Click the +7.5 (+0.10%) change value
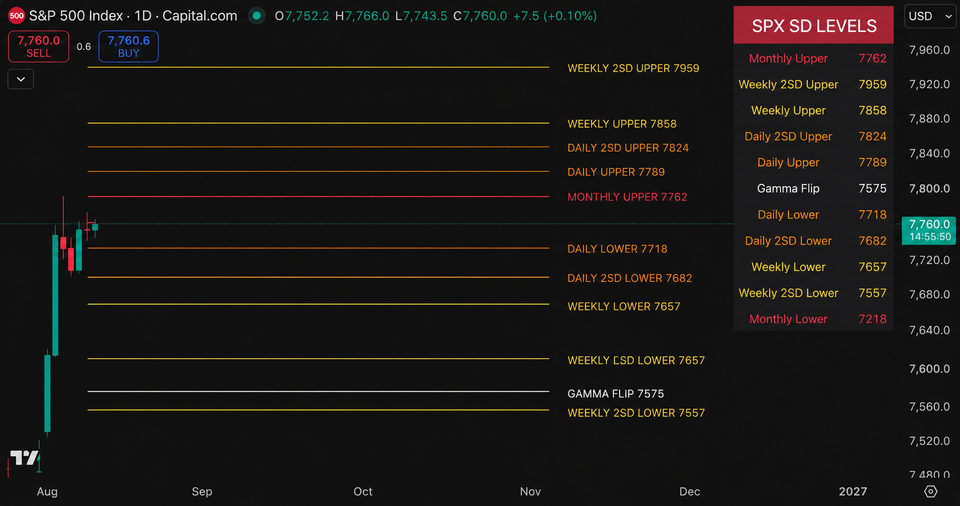This screenshot has height=506, width=960. pyautogui.click(x=555, y=16)
